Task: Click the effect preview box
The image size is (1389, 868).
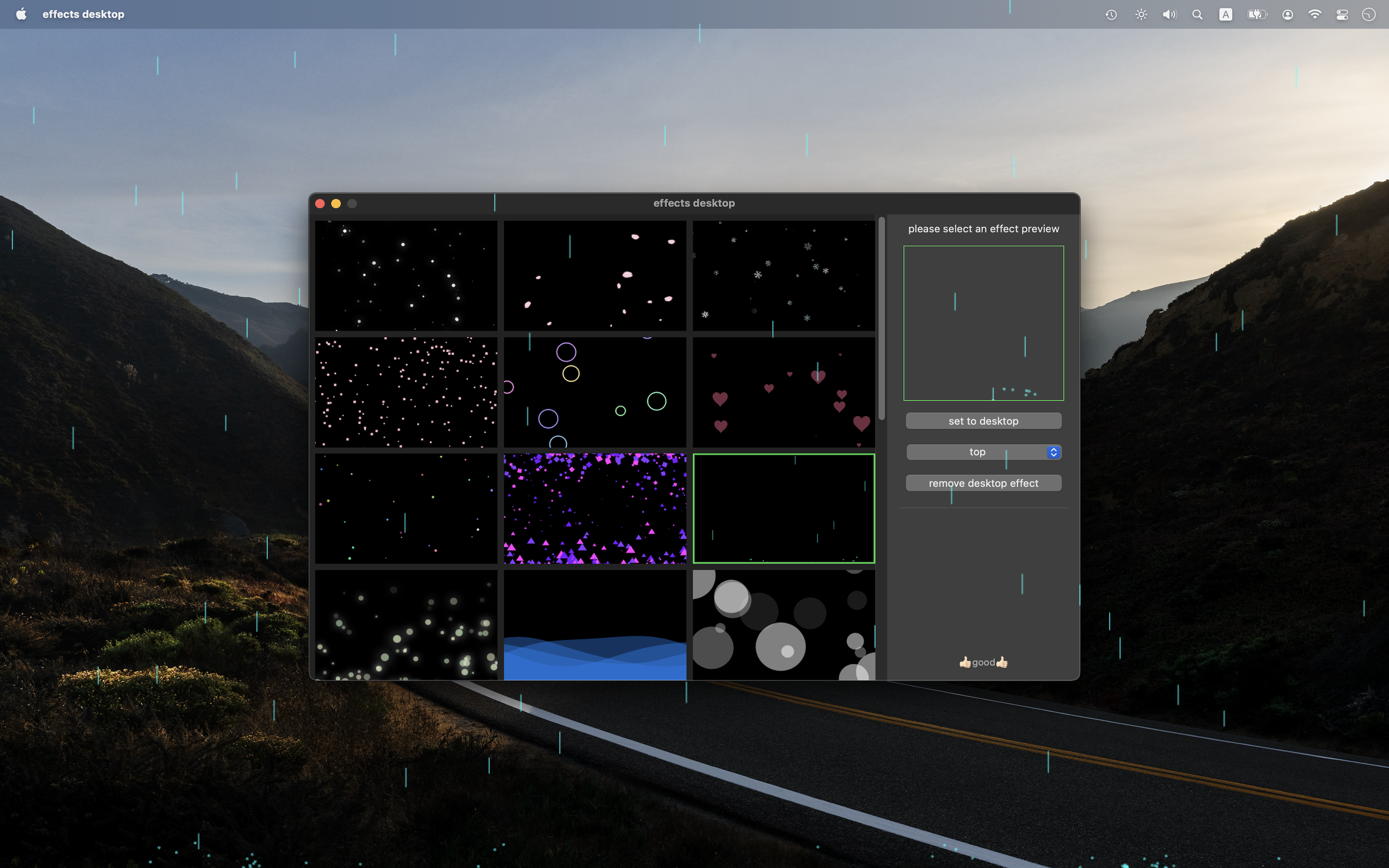Action: click(x=983, y=323)
